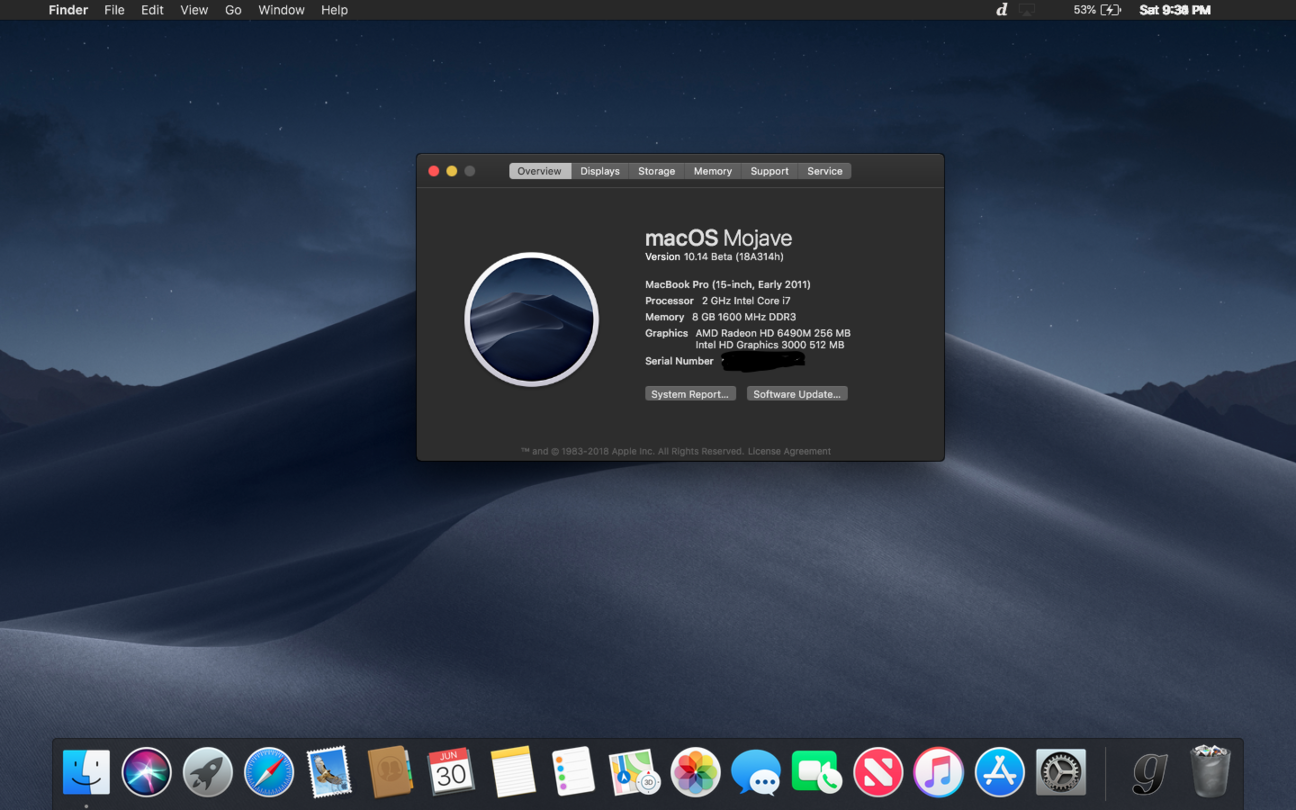
Task: Open Siri from the Dock
Action: click(x=146, y=772)
